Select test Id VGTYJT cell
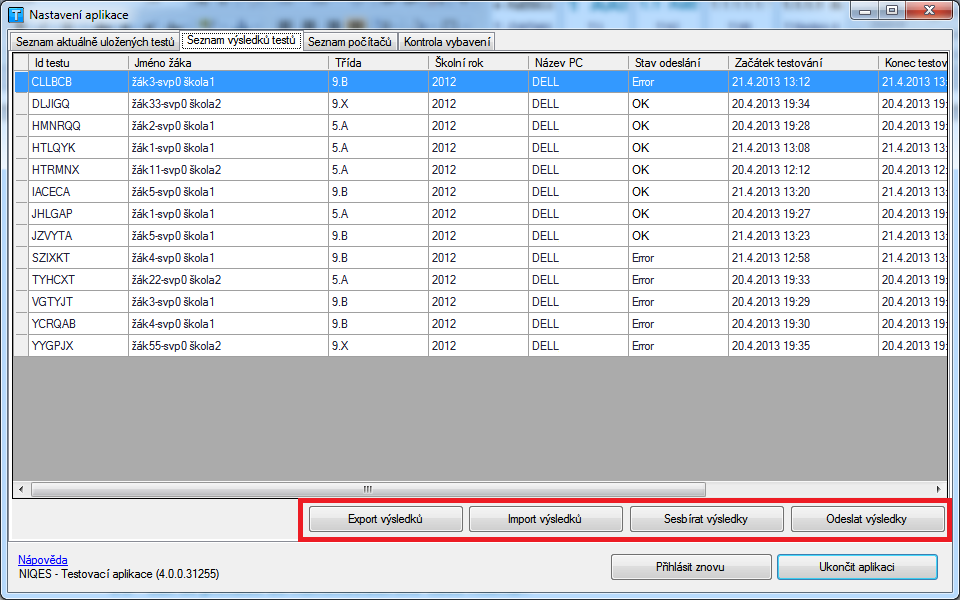This screenshot has width=960, height=600. click(78, 302)
